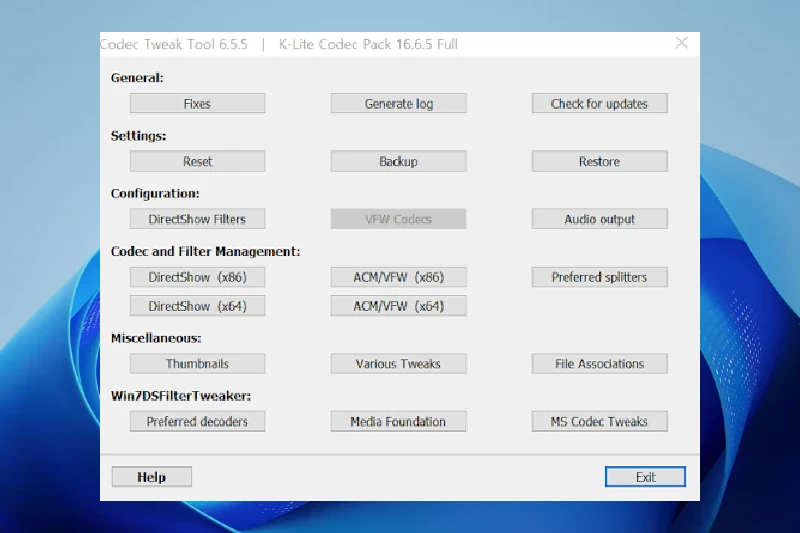Screen dimensions: 800x533
Task: Open ACM/VFW (x64) codec management
Action: tap(398, 306)
